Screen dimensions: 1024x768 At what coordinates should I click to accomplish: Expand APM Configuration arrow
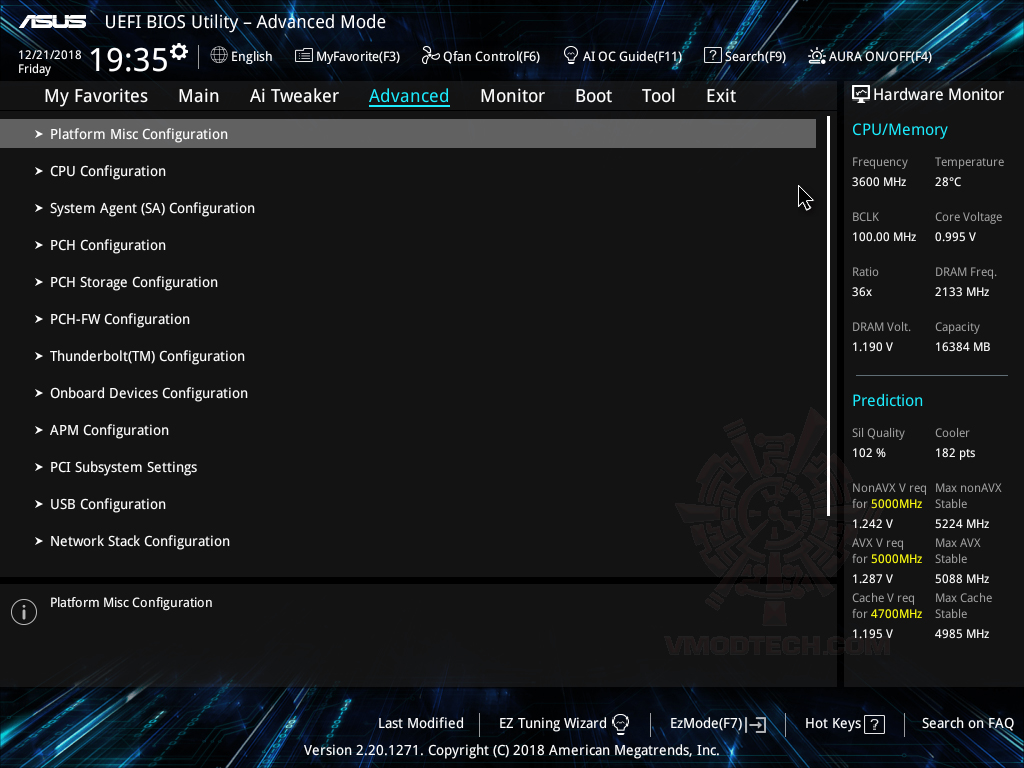tap(39, 430)
